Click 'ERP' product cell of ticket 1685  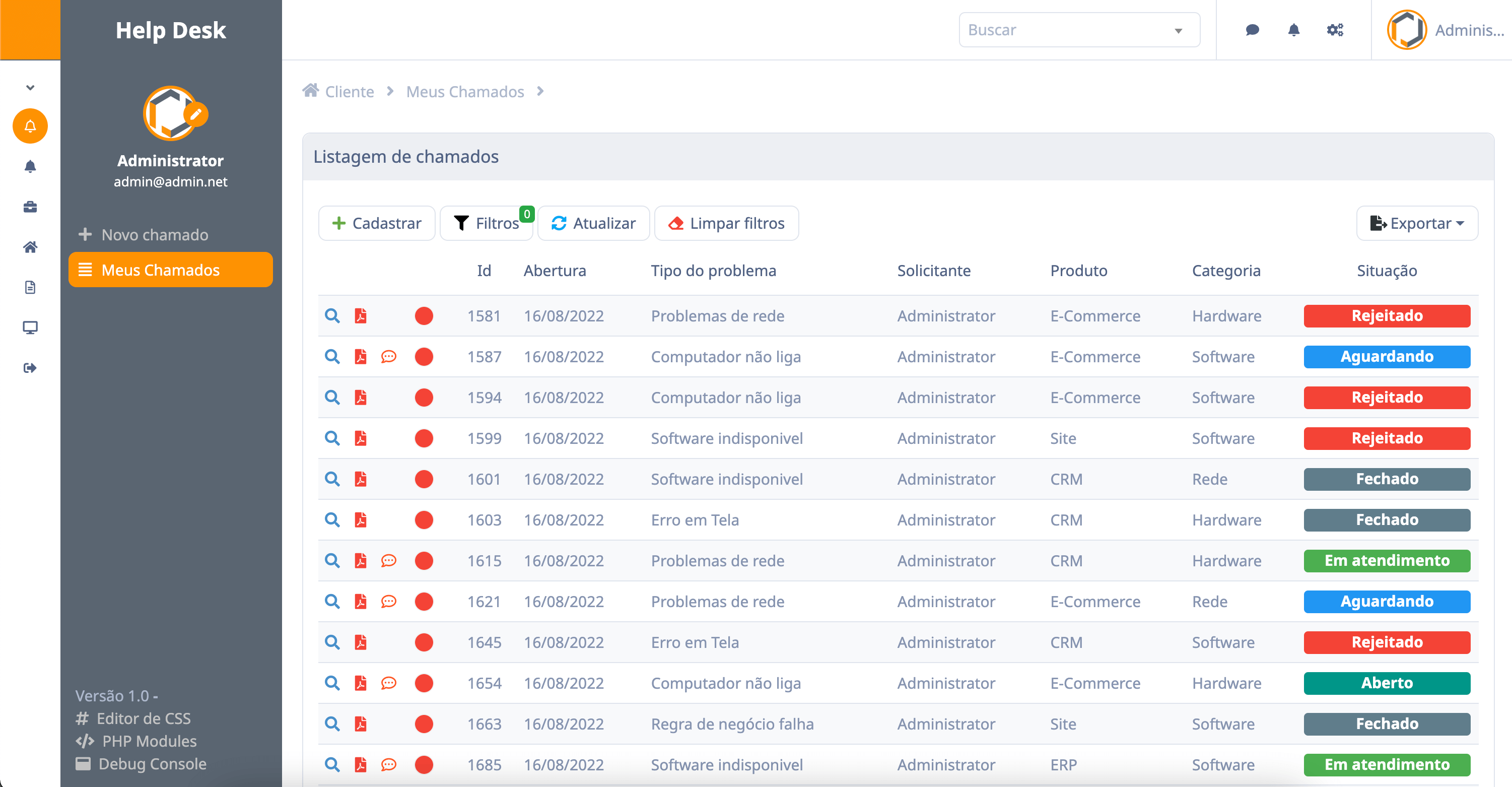pos(1063,765)
